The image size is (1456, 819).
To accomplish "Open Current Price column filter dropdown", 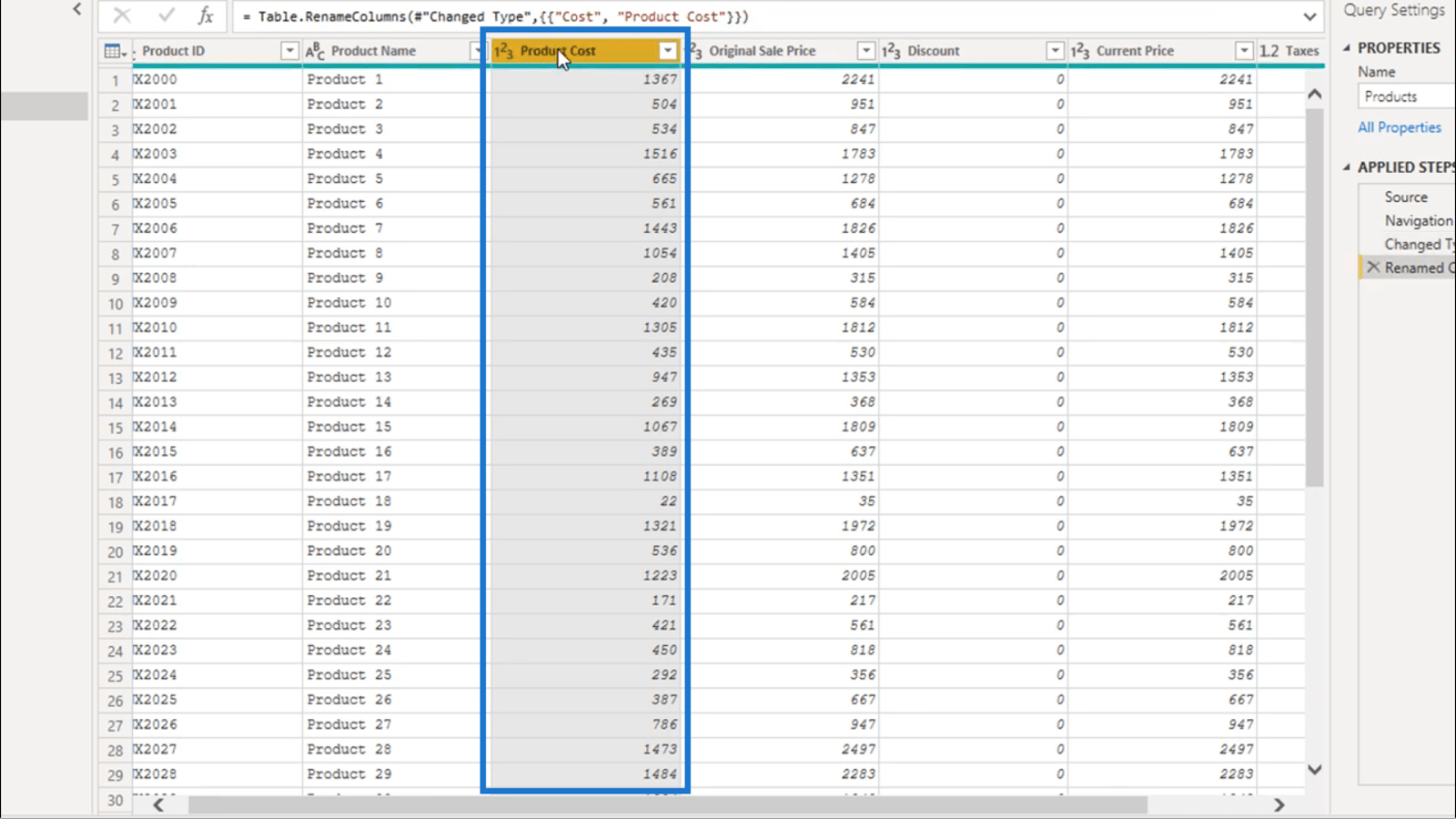I will coord(1244,51).
